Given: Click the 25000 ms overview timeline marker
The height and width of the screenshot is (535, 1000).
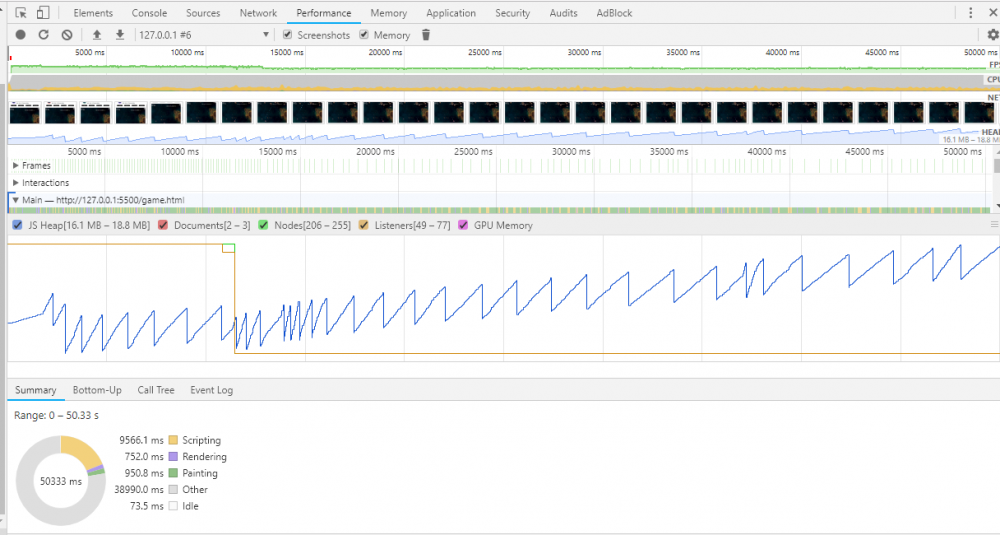Looking at the screenshot, I should pos(485,52).
